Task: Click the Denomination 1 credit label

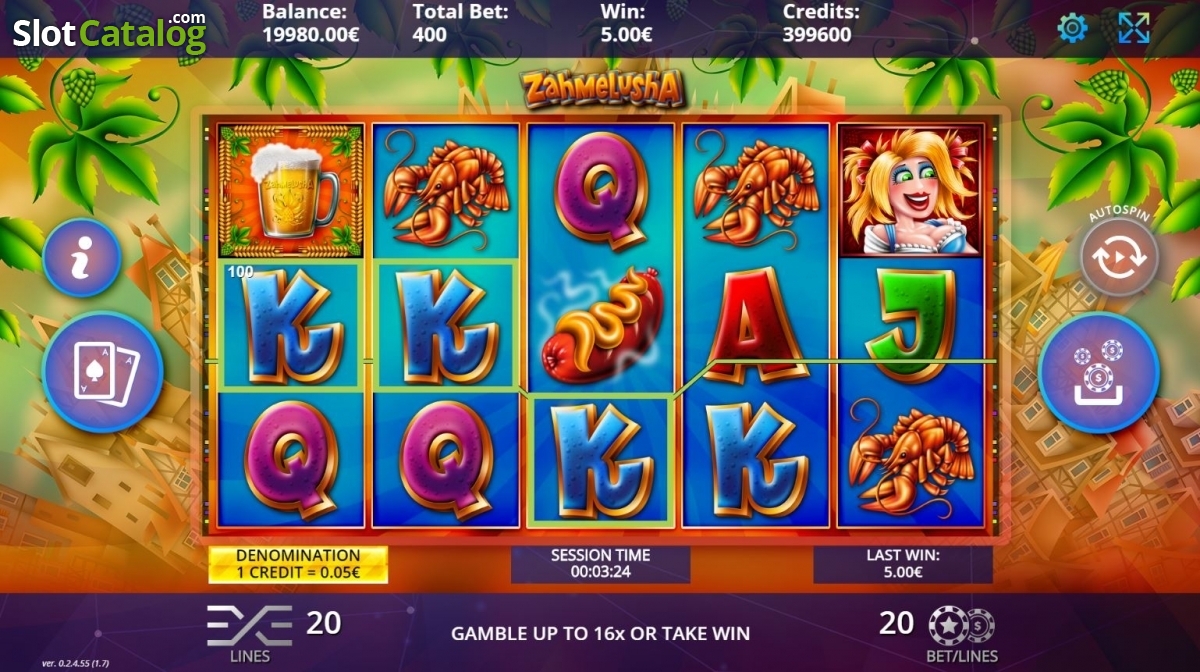Action: tap(298, 564)
